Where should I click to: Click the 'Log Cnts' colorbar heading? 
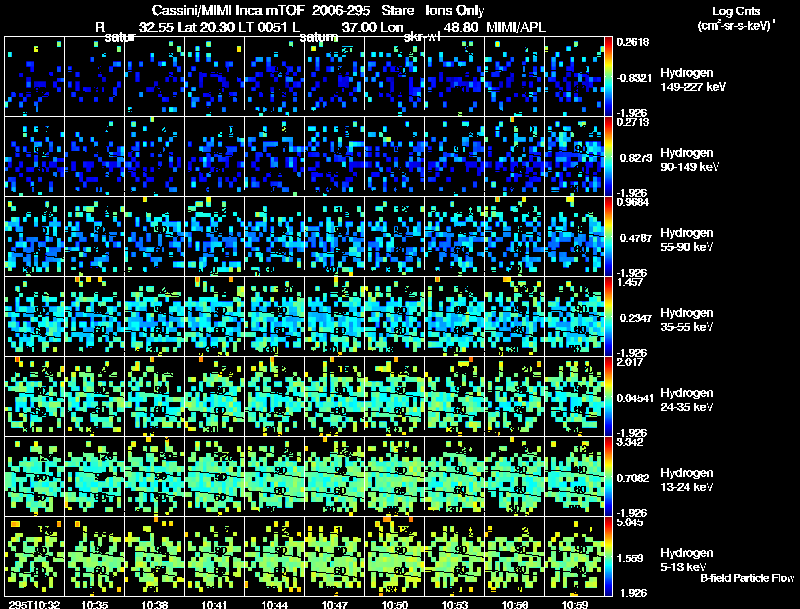click(x=736, y=11)
